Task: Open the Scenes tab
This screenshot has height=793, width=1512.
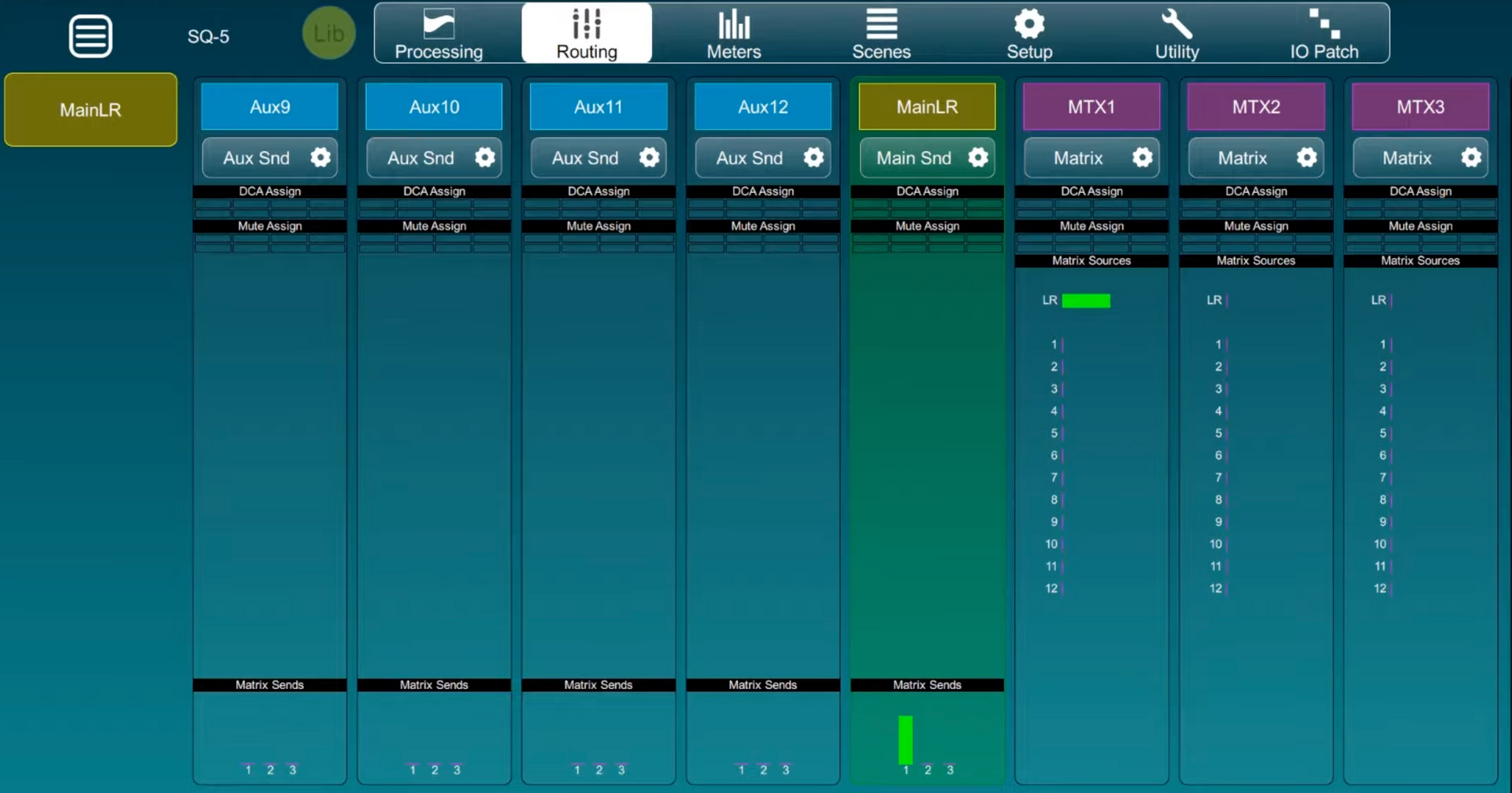Action: click(881, 33)
